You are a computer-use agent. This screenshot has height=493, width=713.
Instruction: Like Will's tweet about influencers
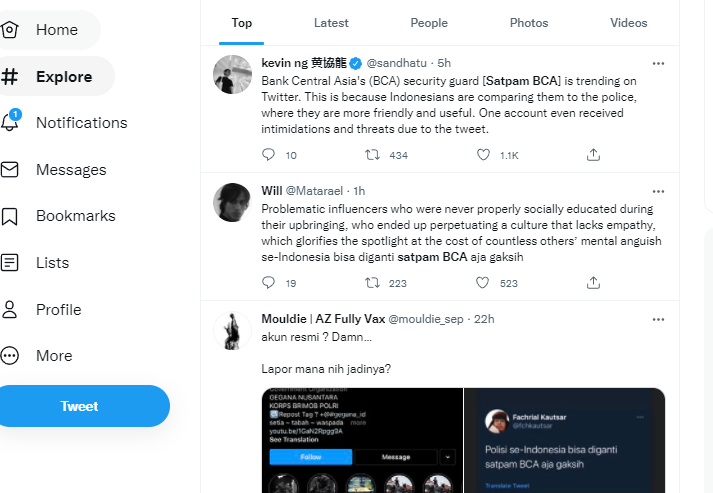(484, 283)
